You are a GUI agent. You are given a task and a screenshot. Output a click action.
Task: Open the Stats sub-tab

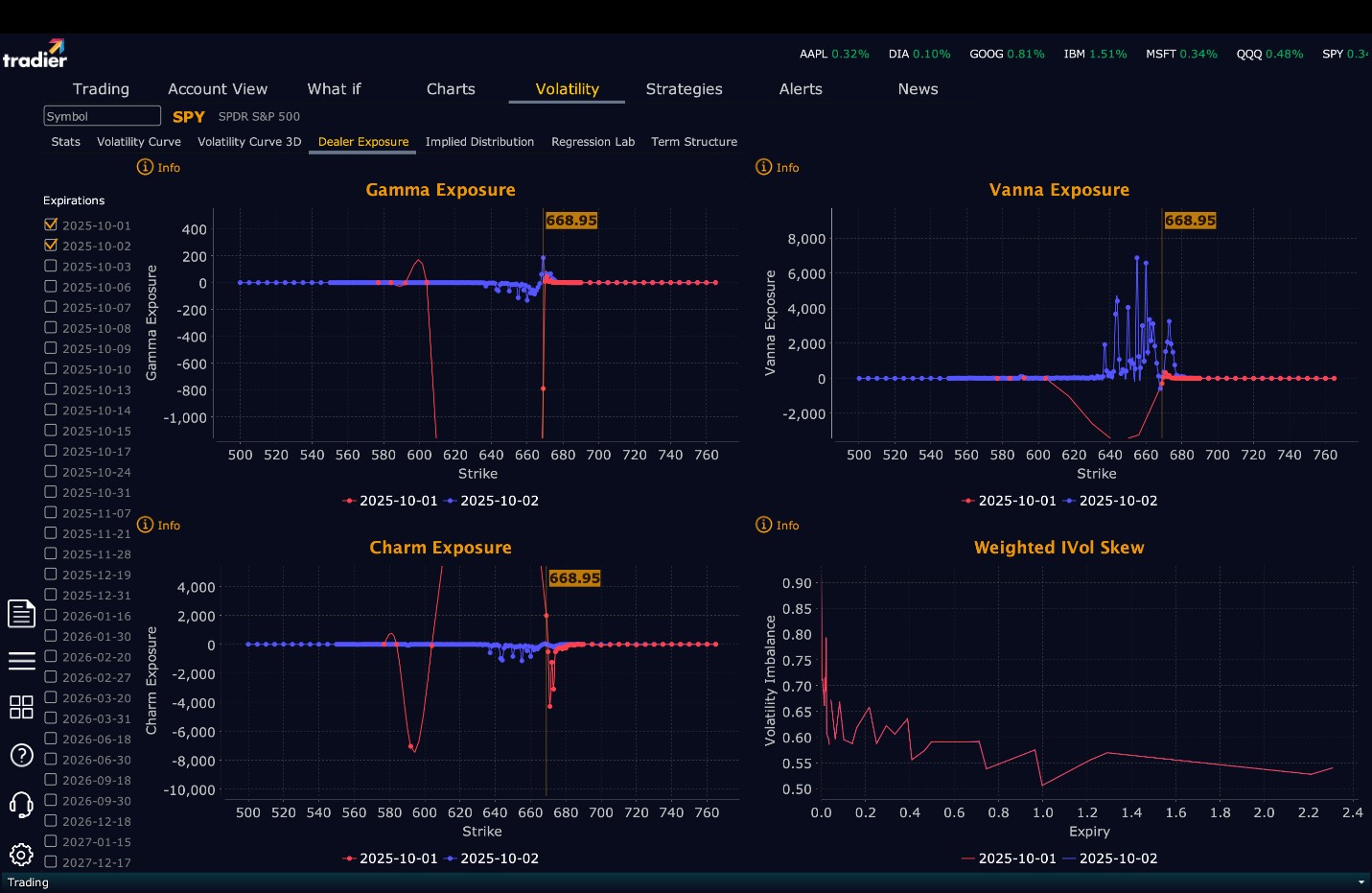(x=65, y=142)
